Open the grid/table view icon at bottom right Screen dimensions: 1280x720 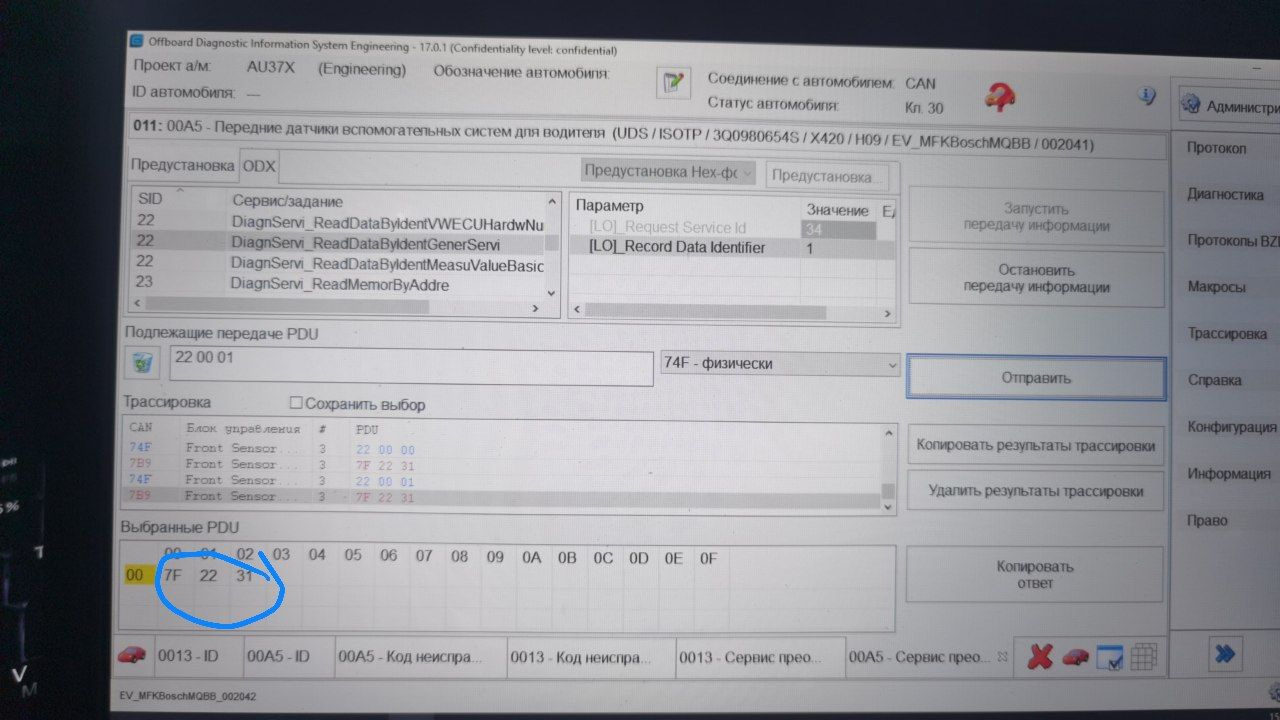(x=1145, y=657)
